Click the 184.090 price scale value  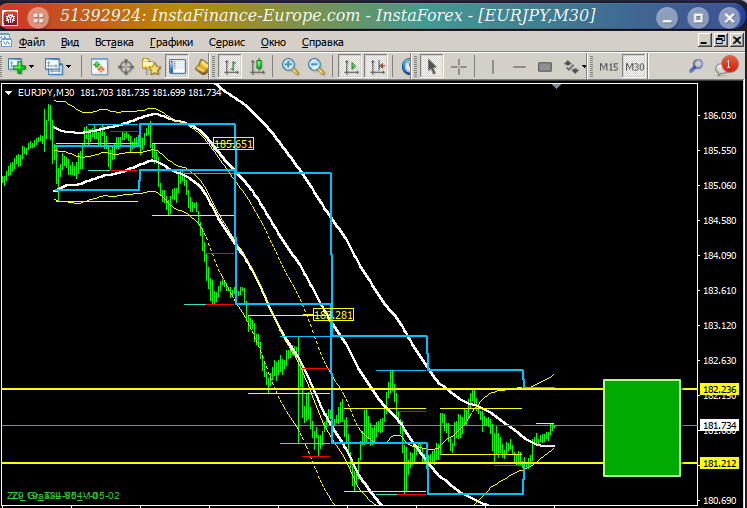[x=719, y=256]
